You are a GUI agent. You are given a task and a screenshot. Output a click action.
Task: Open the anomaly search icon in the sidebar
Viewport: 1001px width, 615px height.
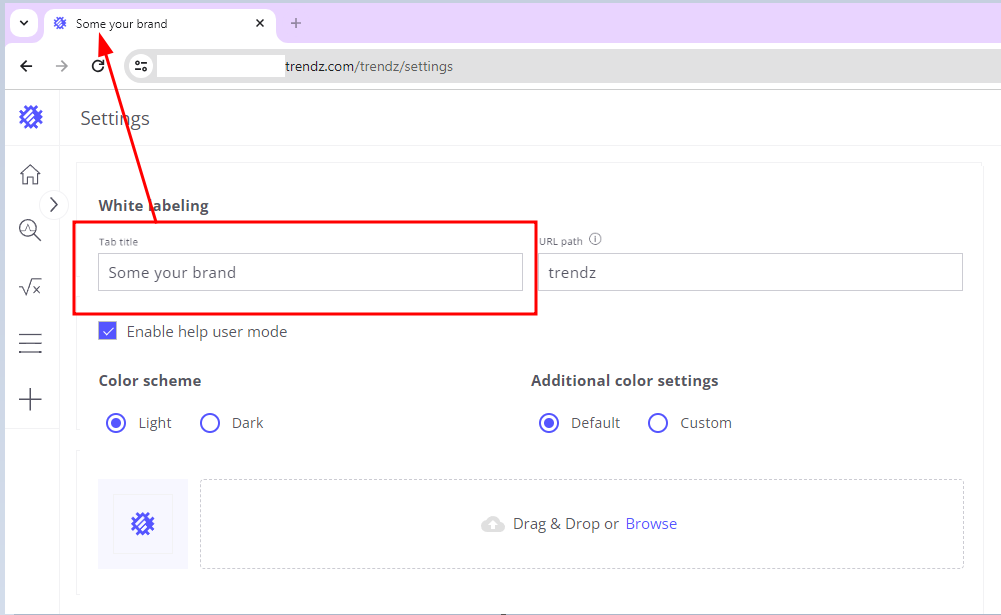(x=30, y=231)
